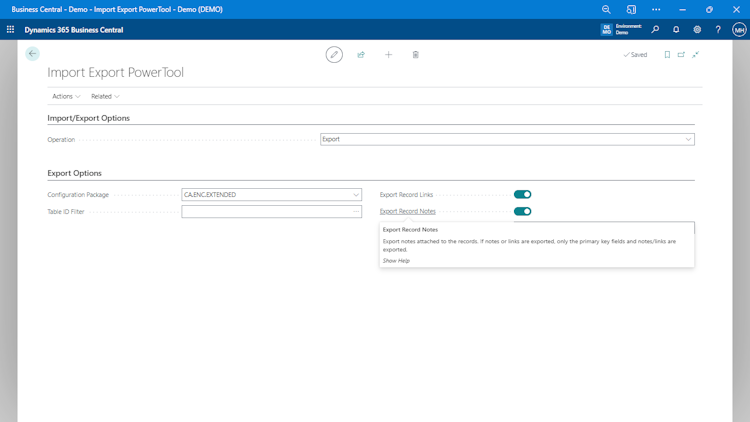750x422 pixels.
Task: Click Export Record Notes field label
Action: coord(408,211)
